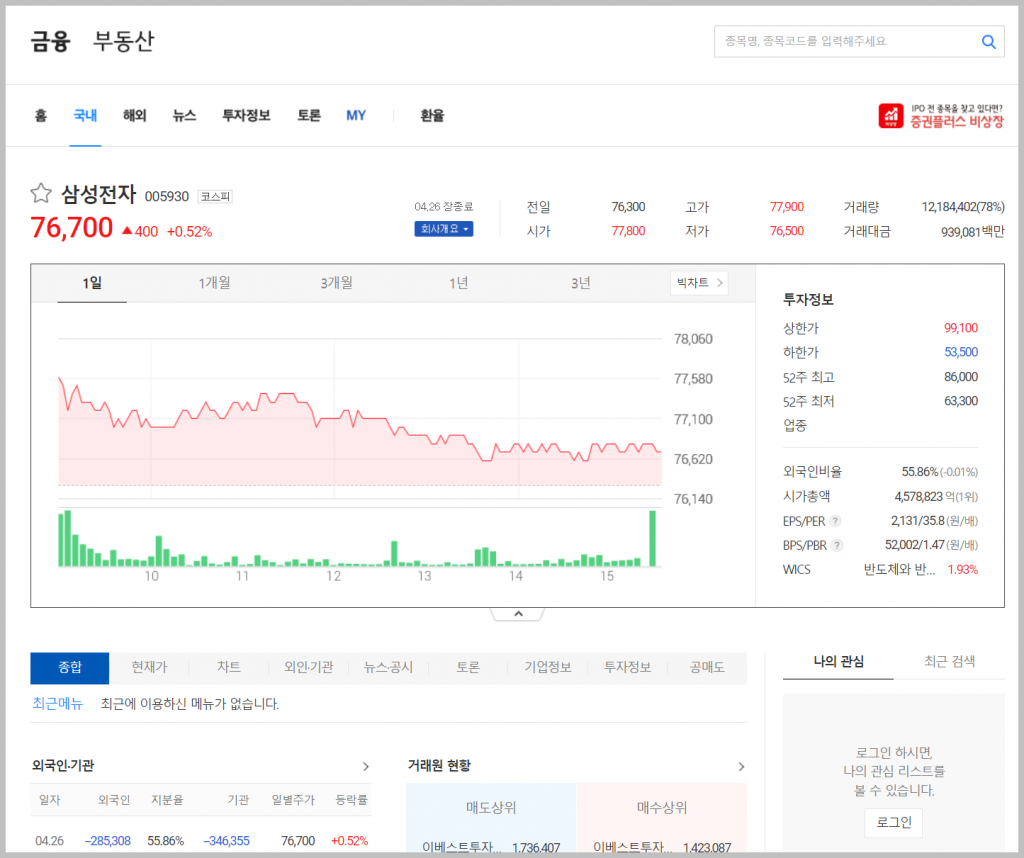Select the 국내 menu
1024x858 pixels.
tap(86, 116)
